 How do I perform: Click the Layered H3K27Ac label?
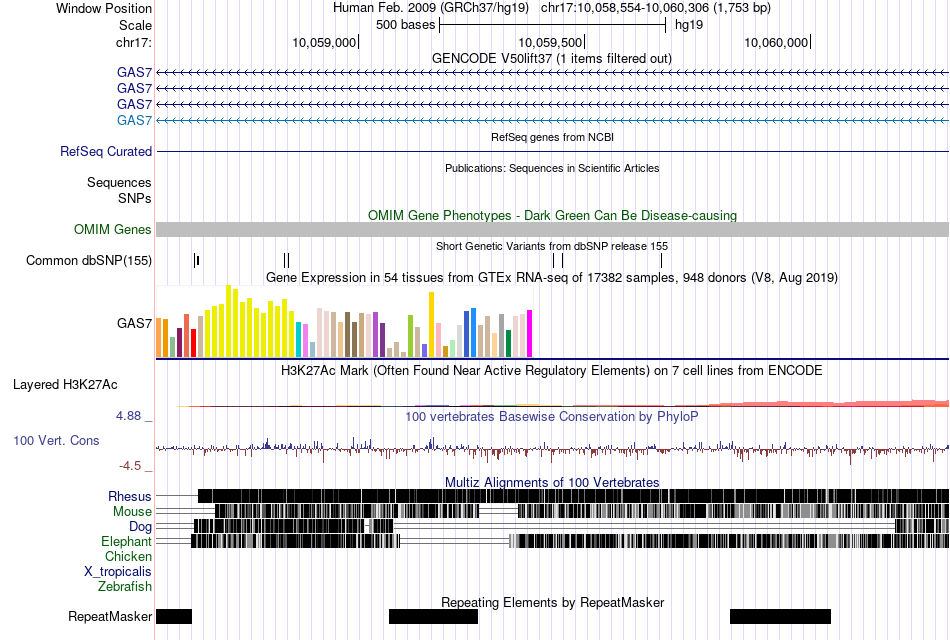[x=65, y=385]
